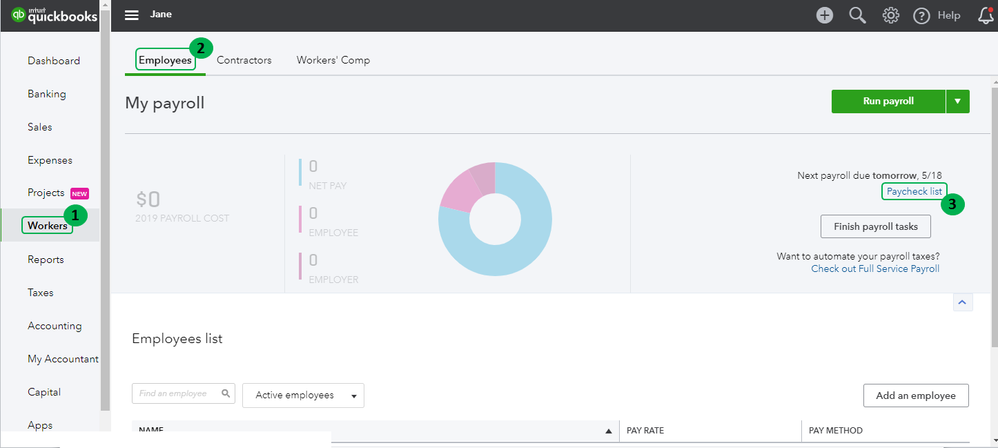Screen dimensions: 998x448
Task: Open Apps in sidebar
Action: pyautogui.click(x=39, y=424)
